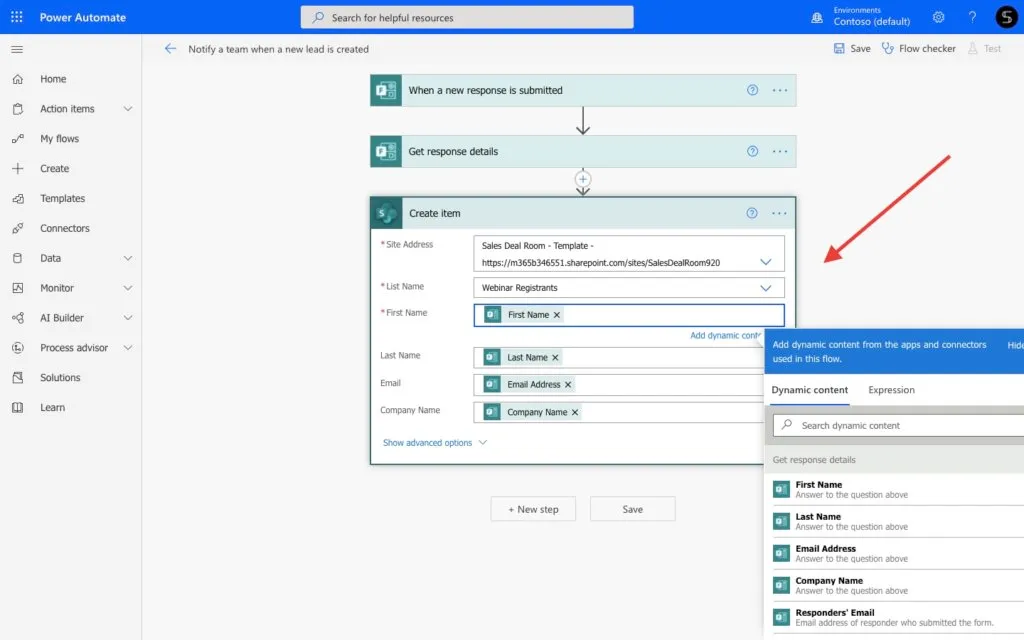1024x640 pixels.
Task: Expand Action items submenu chevron
Action: pyautogui.click(x=128, y=109)
